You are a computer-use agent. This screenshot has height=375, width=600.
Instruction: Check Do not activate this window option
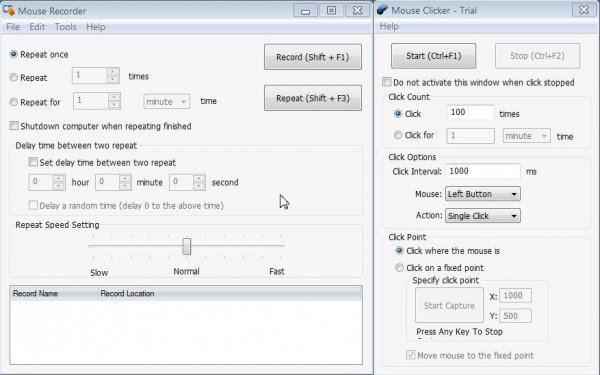point(387,82)
